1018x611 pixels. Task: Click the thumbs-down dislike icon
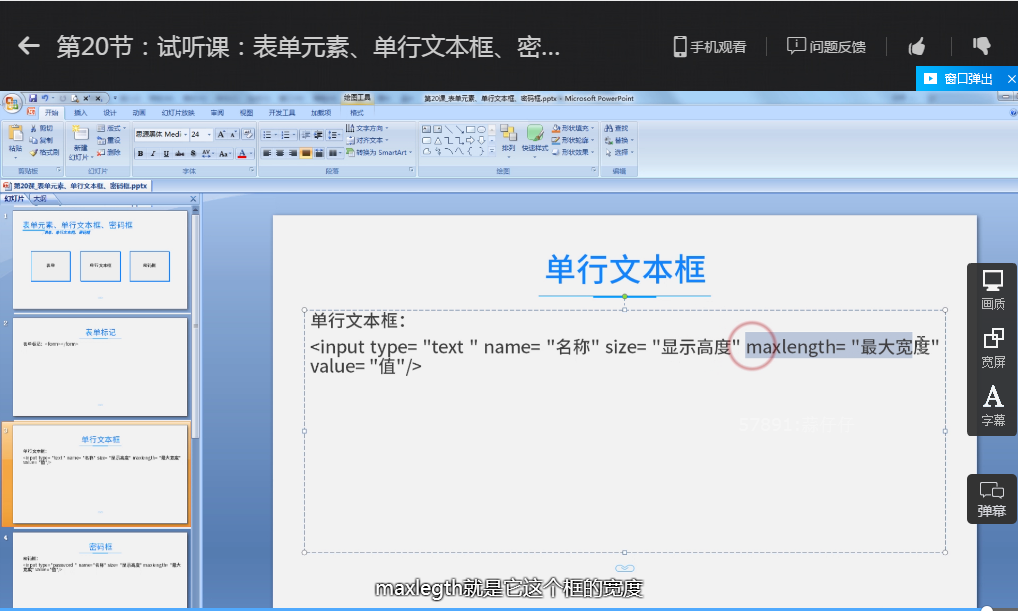981,46
